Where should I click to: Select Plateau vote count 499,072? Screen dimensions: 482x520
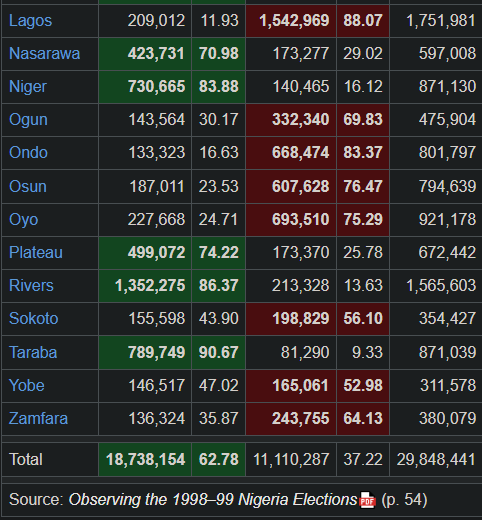click(156, 252)
